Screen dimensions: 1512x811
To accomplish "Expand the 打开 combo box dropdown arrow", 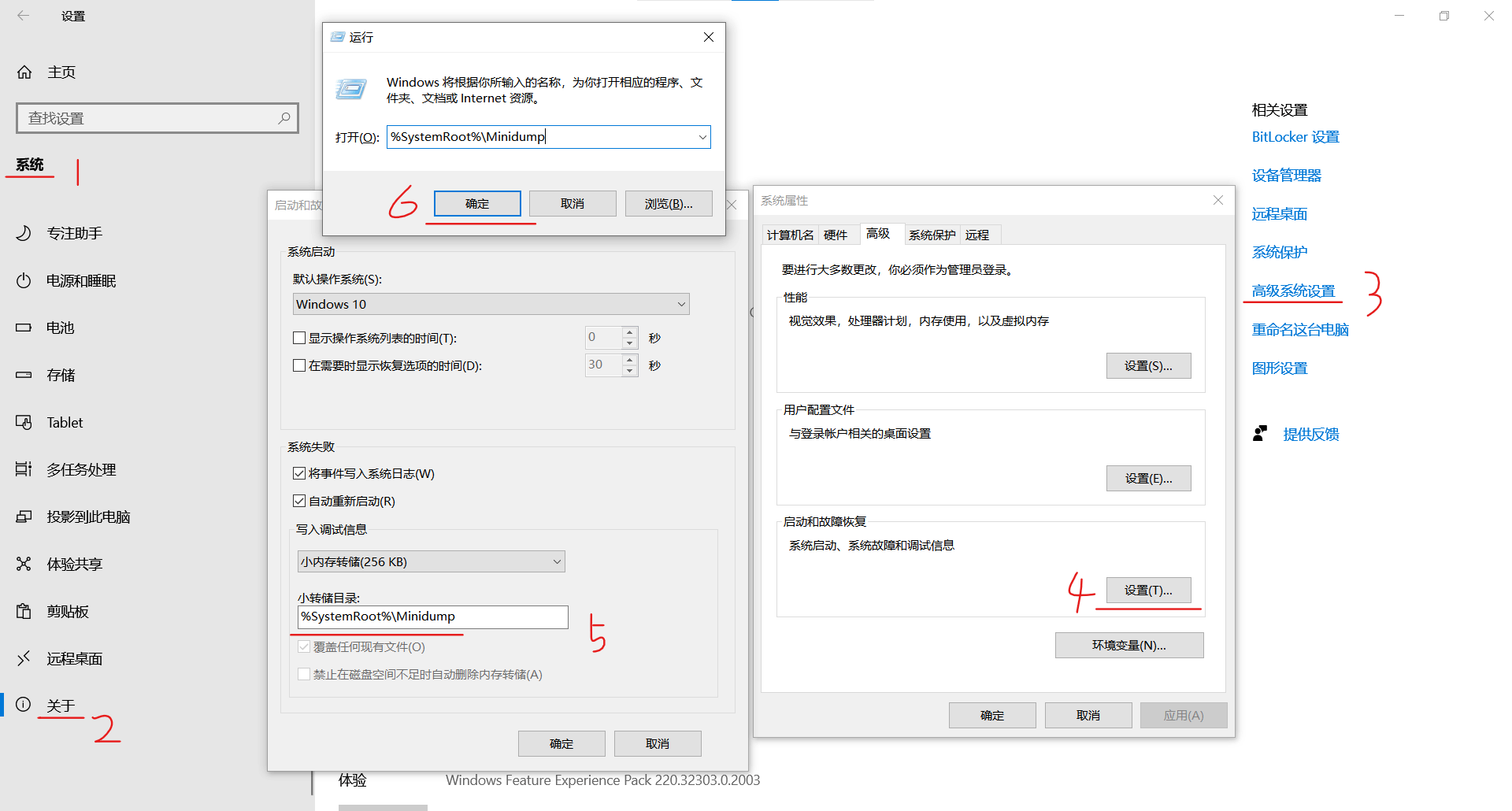I will [702, 137].
